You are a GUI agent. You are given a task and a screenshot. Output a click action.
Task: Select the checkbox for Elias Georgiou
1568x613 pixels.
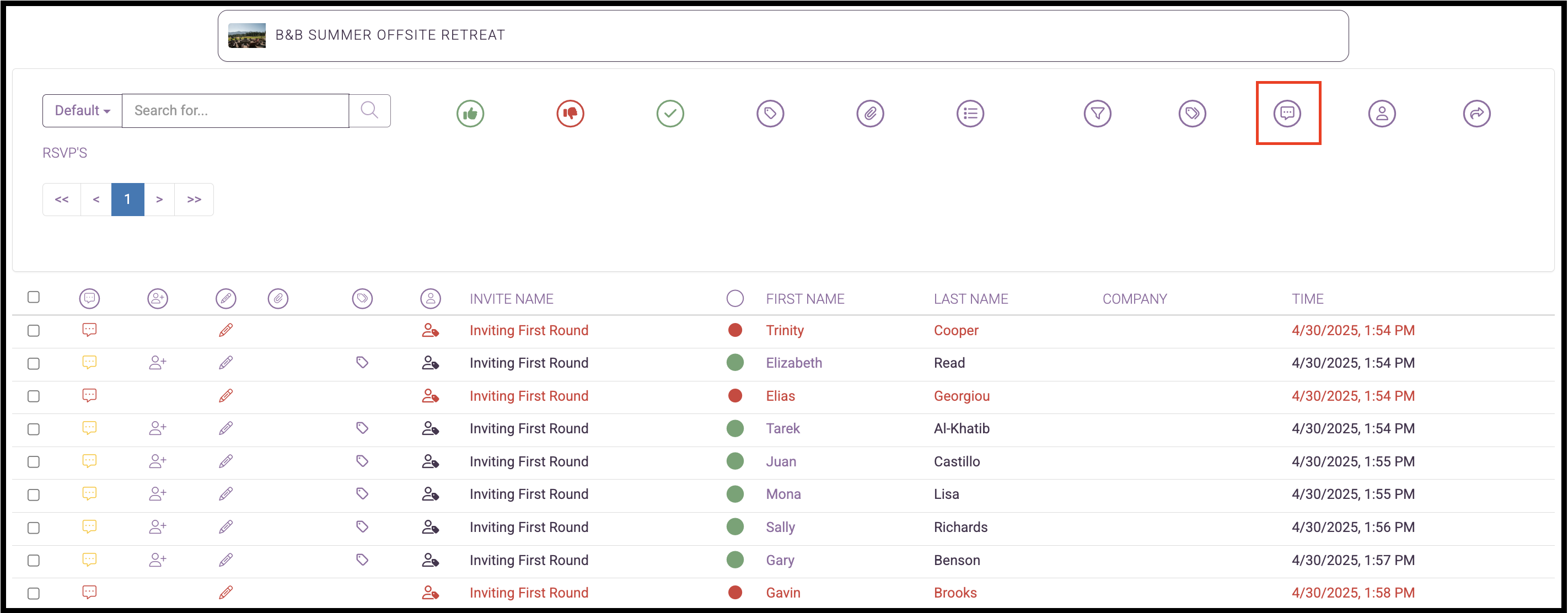click(34, 396)
